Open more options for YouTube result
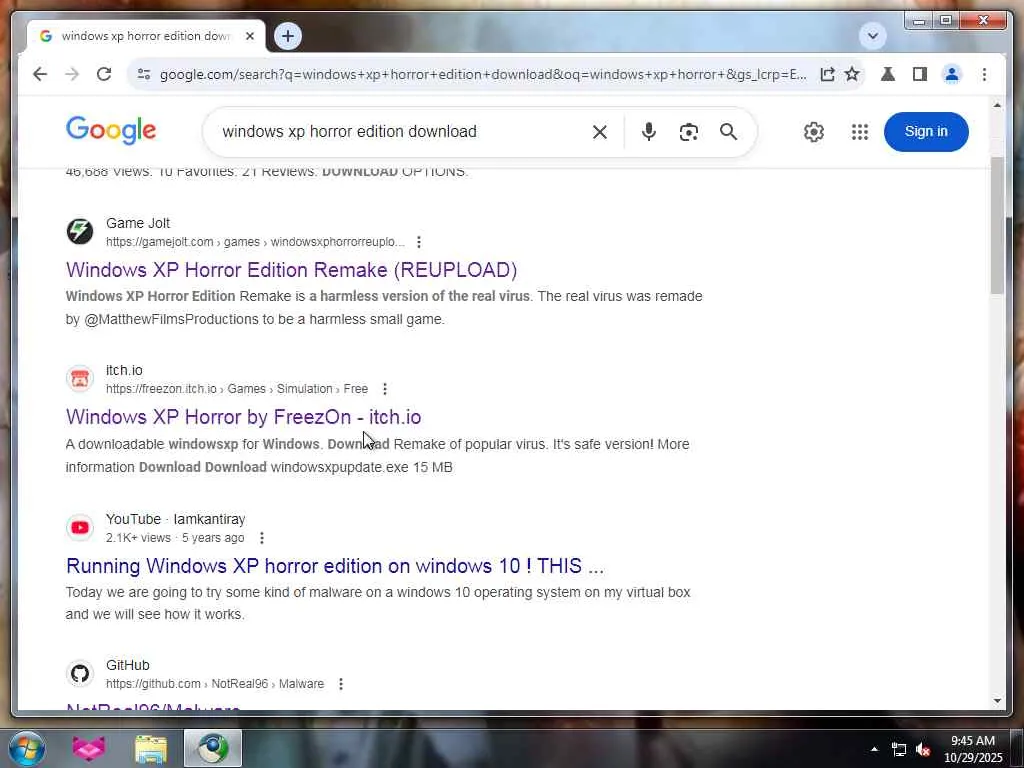This screenshot has height=768, width=1024. (261, 538)
